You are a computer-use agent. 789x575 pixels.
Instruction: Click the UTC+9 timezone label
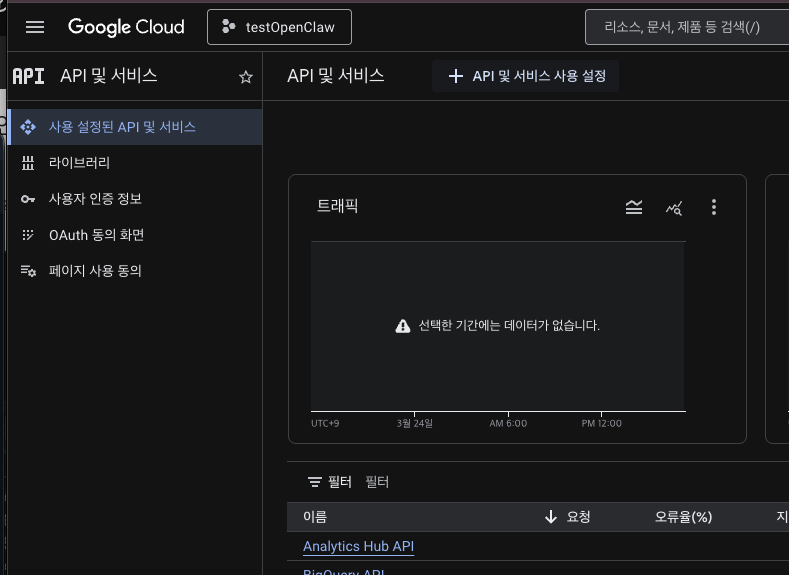(325, 424)
